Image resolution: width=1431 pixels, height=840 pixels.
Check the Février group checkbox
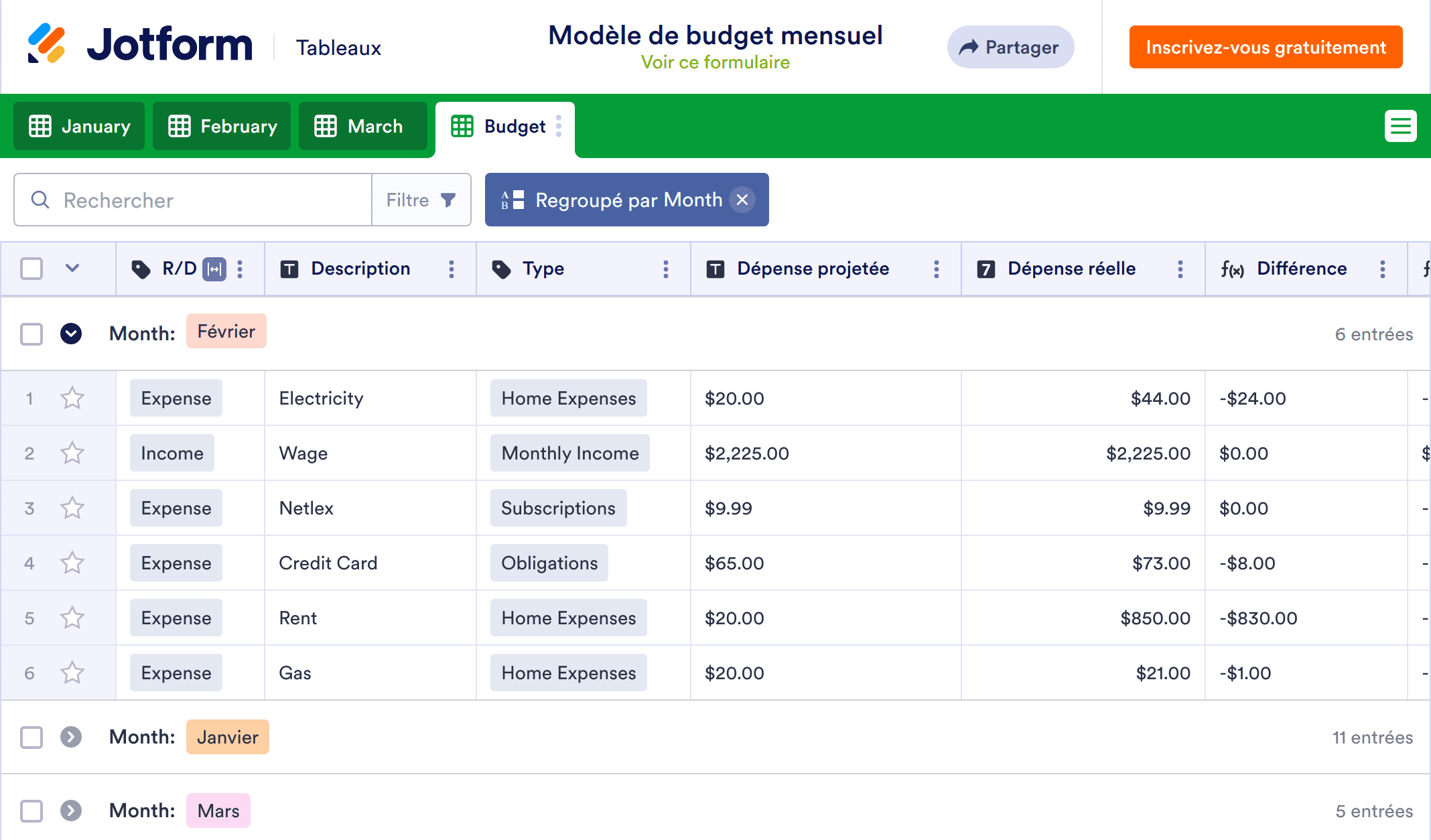click(x=31, y=334)
